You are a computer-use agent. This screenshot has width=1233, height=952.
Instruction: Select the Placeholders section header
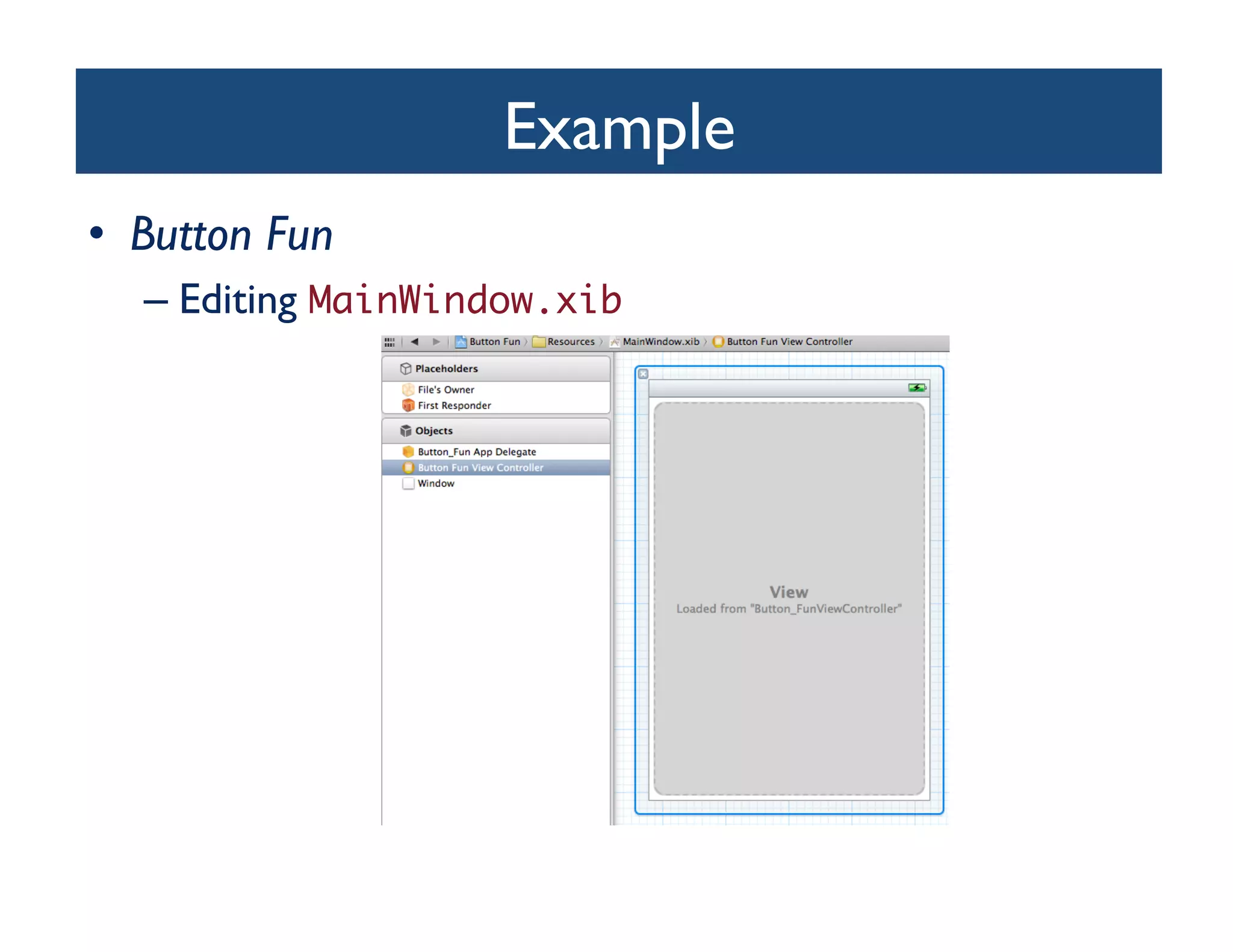click(496, 368)
